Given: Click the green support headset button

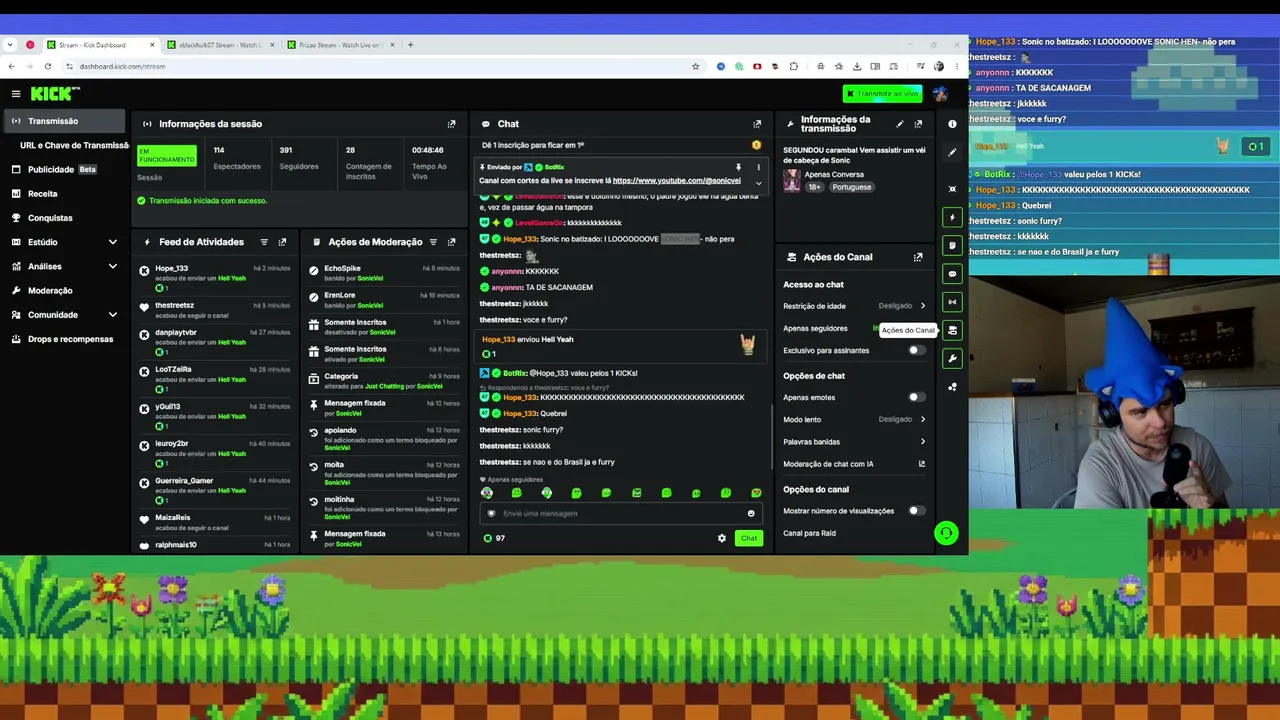Looking at the screenshot, I should pyautogui.click(x=946, y=533).
